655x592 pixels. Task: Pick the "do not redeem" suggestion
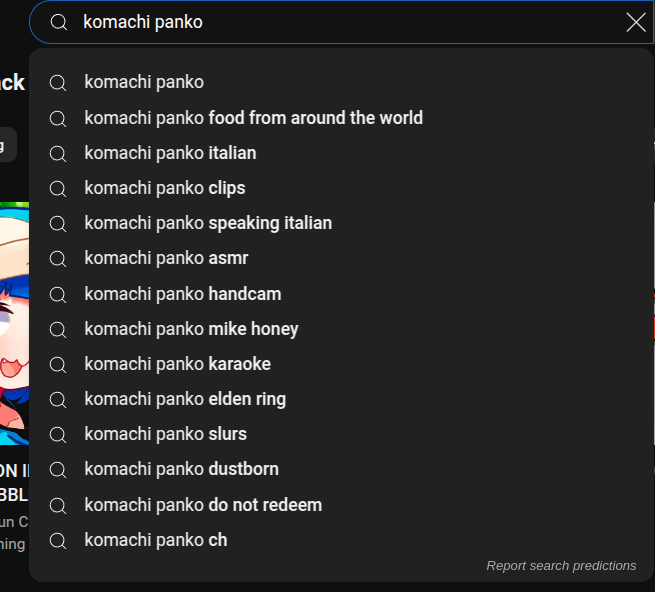(x=203, y=505)
